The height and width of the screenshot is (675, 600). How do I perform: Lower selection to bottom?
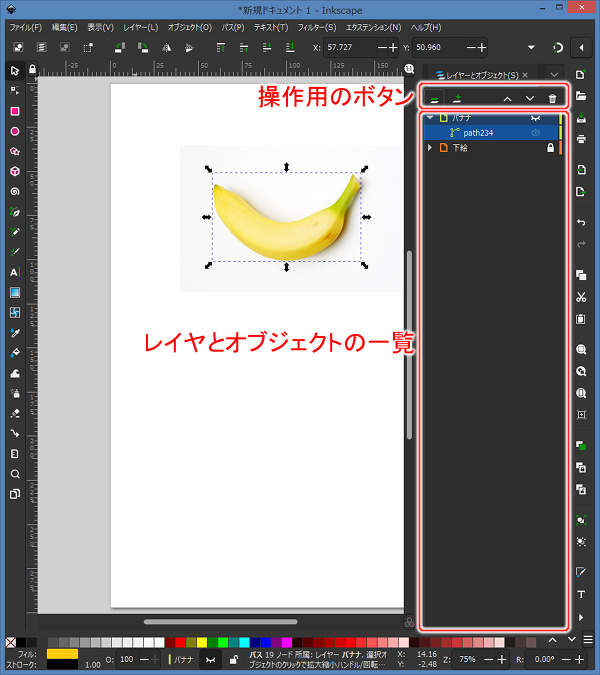(x=290, y=47)
